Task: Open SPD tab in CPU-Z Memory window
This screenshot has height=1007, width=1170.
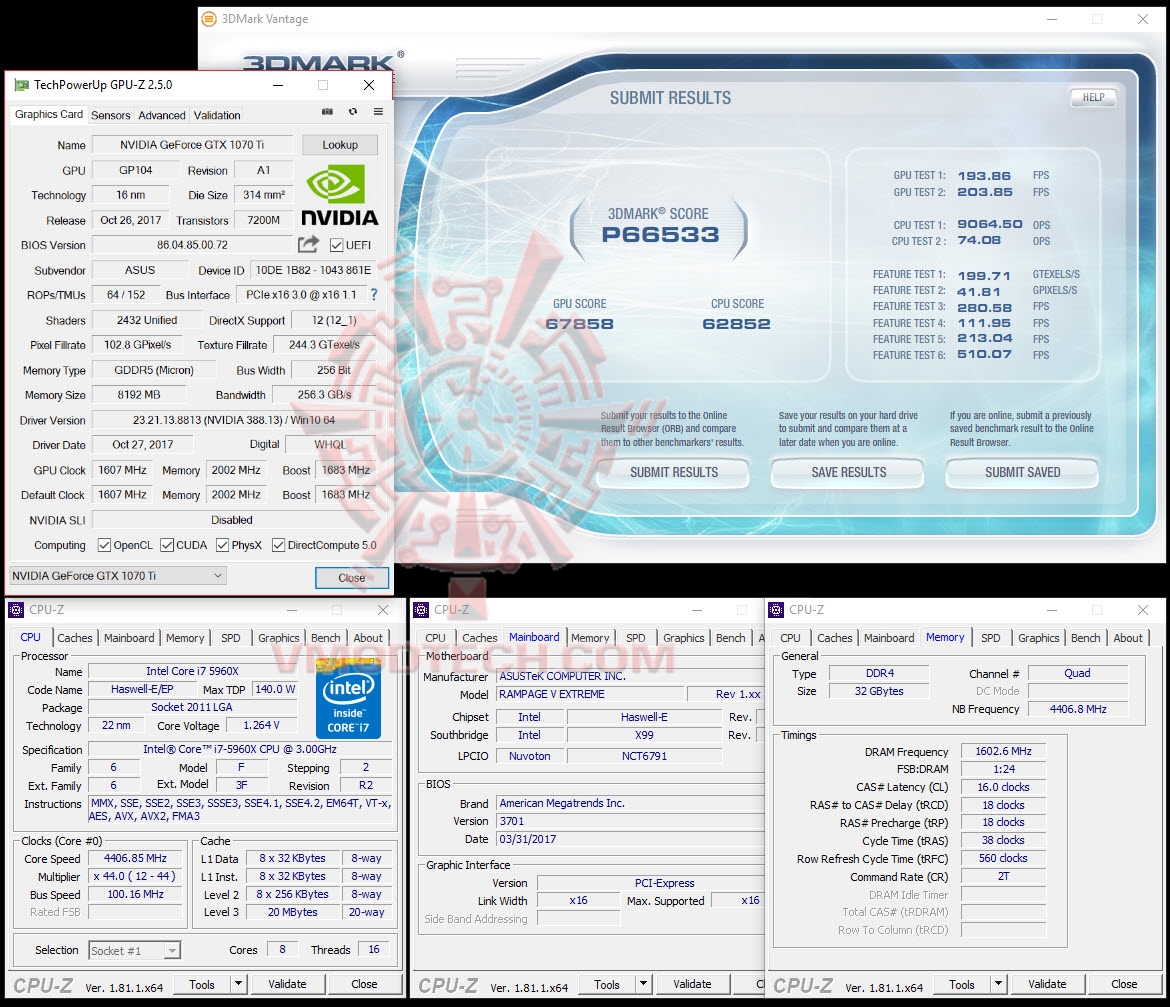Action: coord(990,638)
